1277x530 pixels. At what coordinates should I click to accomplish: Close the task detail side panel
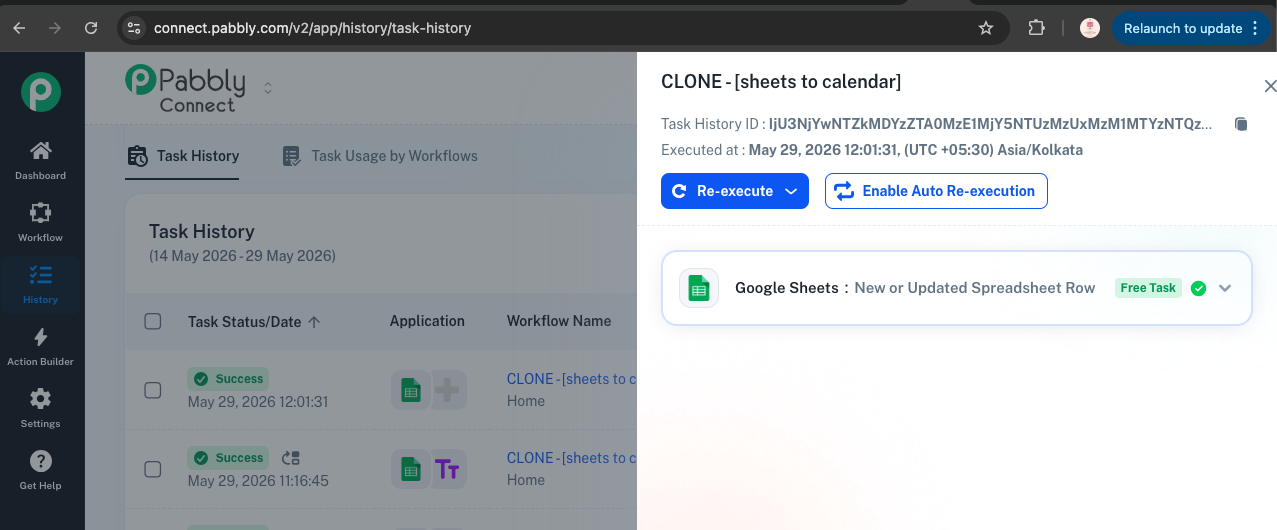[1270, 86]
